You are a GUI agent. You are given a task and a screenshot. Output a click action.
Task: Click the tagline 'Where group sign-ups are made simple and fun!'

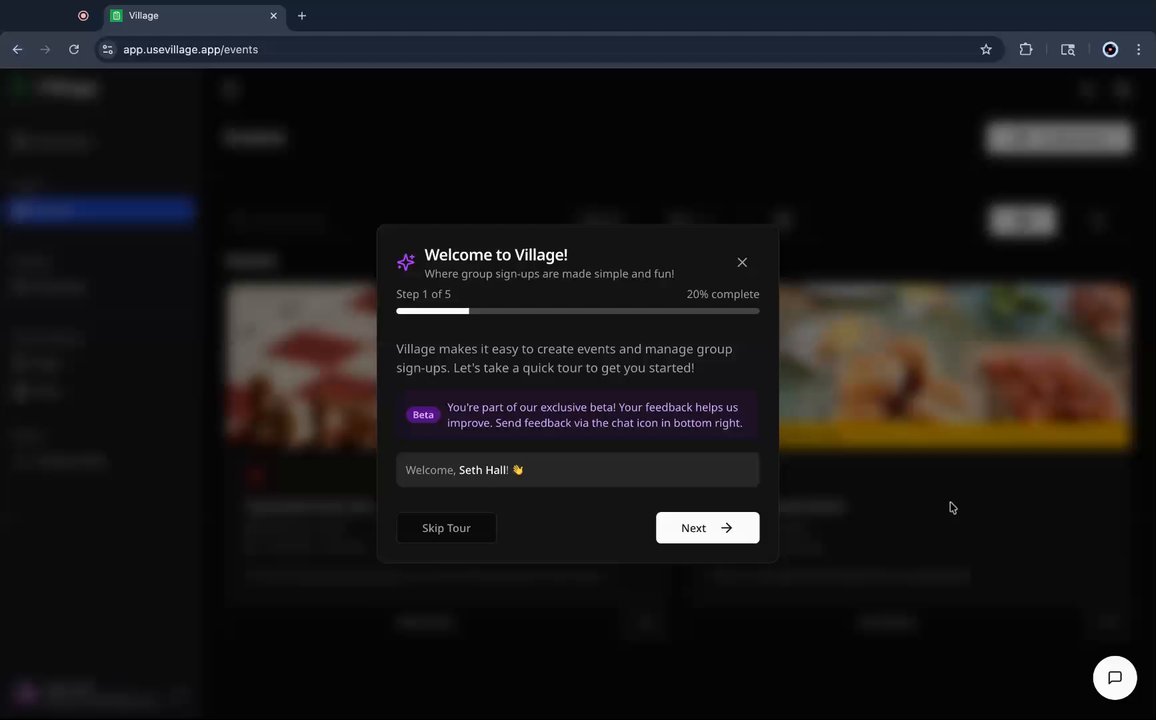point(549,274)
